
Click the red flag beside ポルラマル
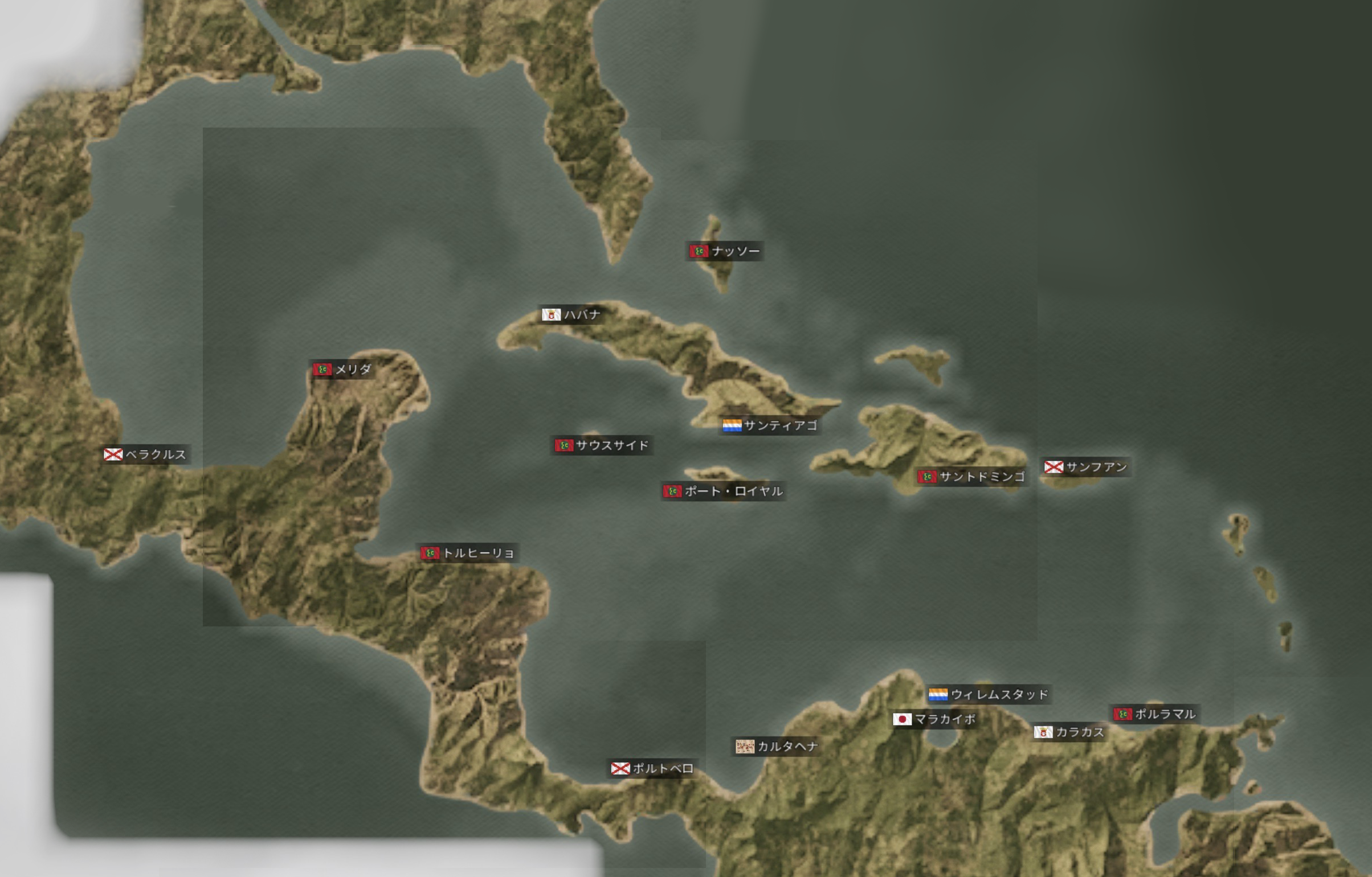1122,714
